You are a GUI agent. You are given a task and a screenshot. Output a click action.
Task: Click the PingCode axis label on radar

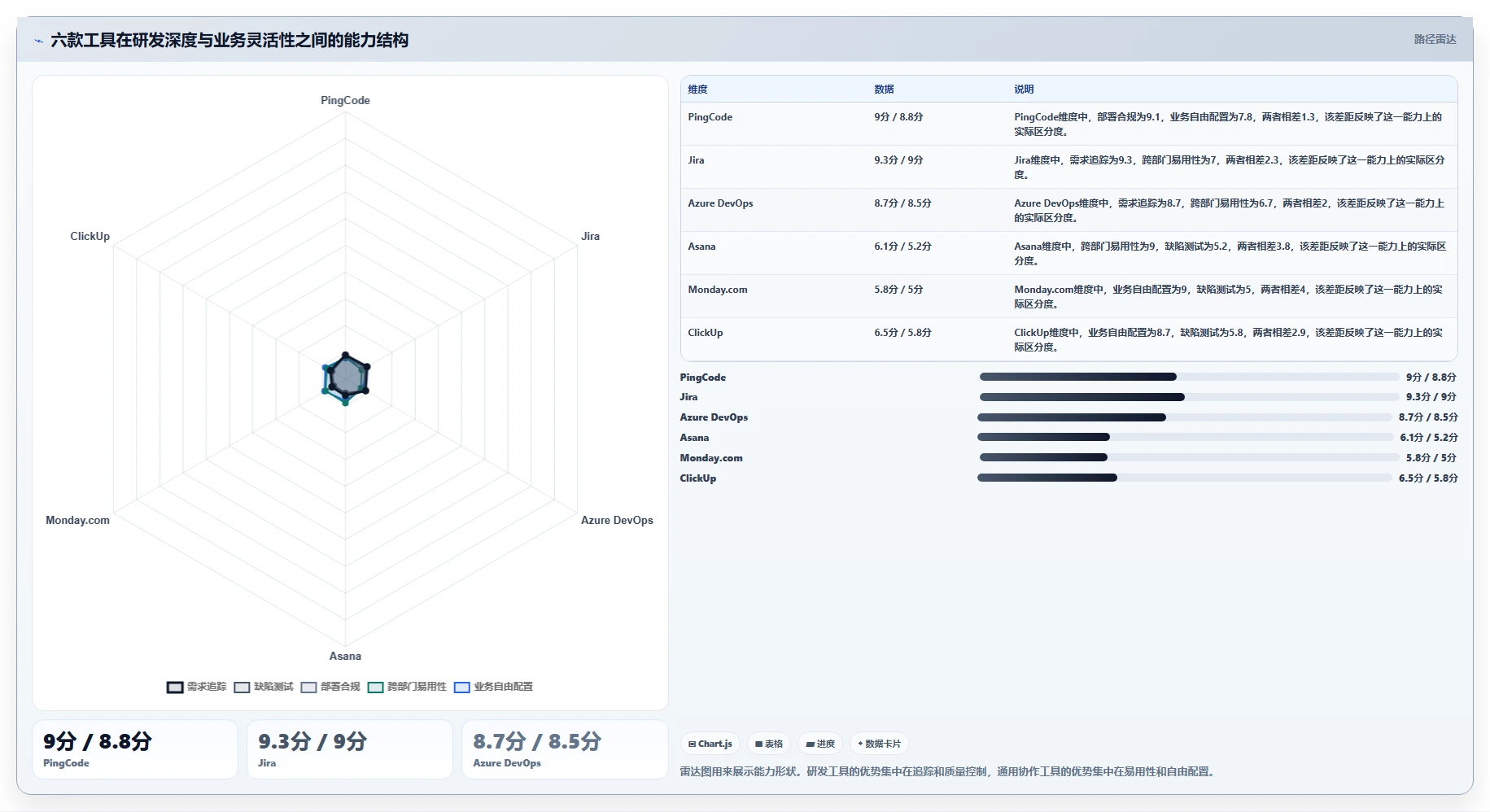tap(345, 101)
